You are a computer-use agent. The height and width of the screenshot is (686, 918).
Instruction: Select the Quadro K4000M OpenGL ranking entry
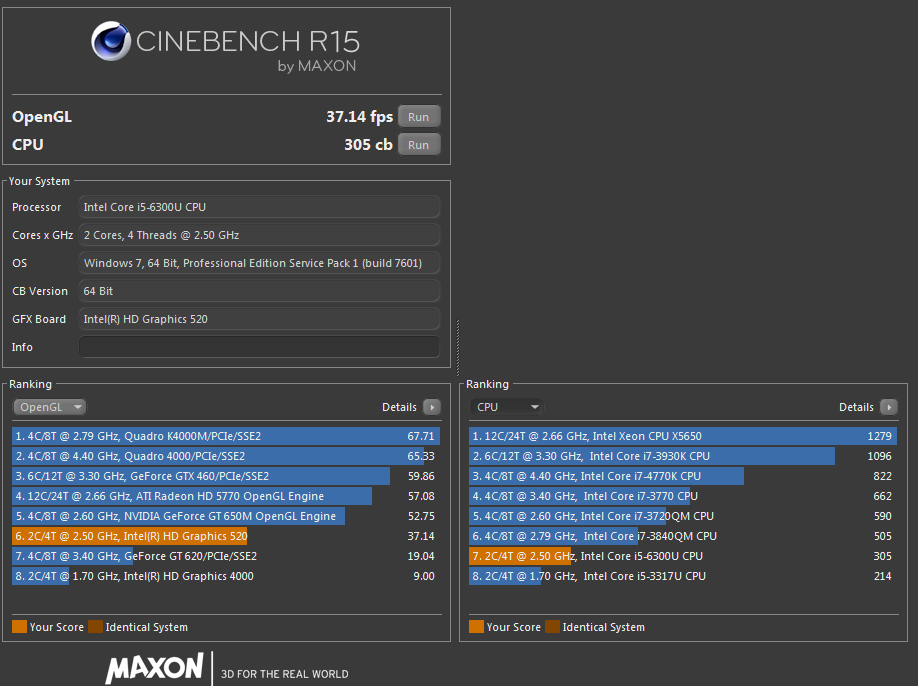click(x=226, y=436)
